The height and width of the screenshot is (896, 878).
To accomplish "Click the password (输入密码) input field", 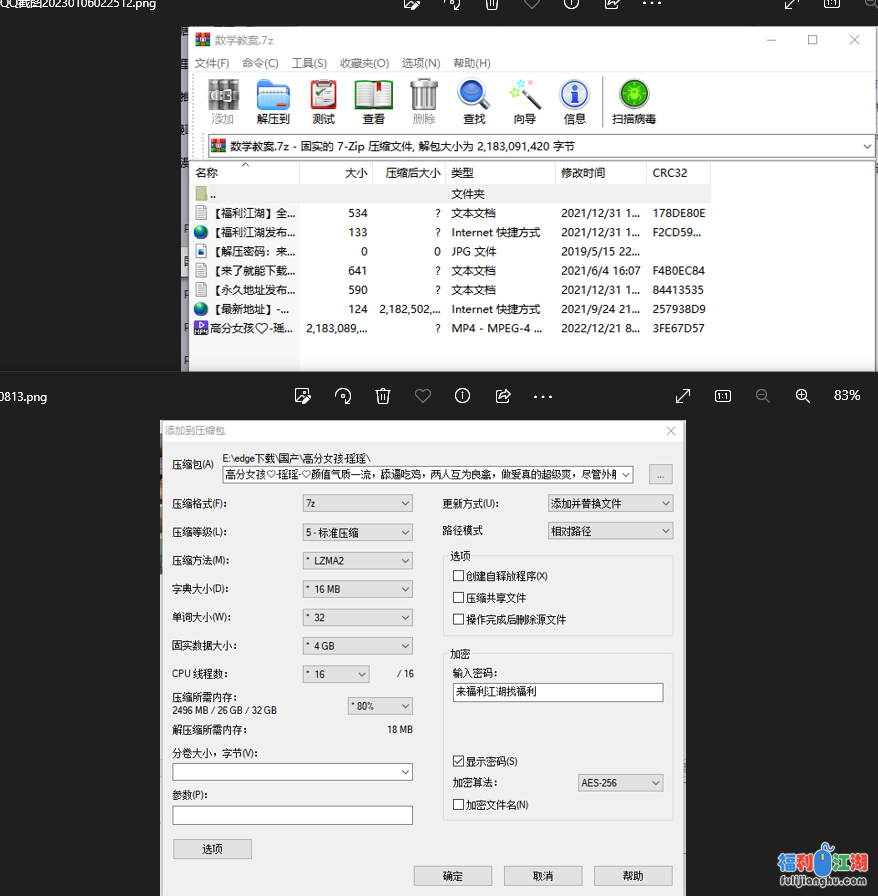I will click(557, 692).
